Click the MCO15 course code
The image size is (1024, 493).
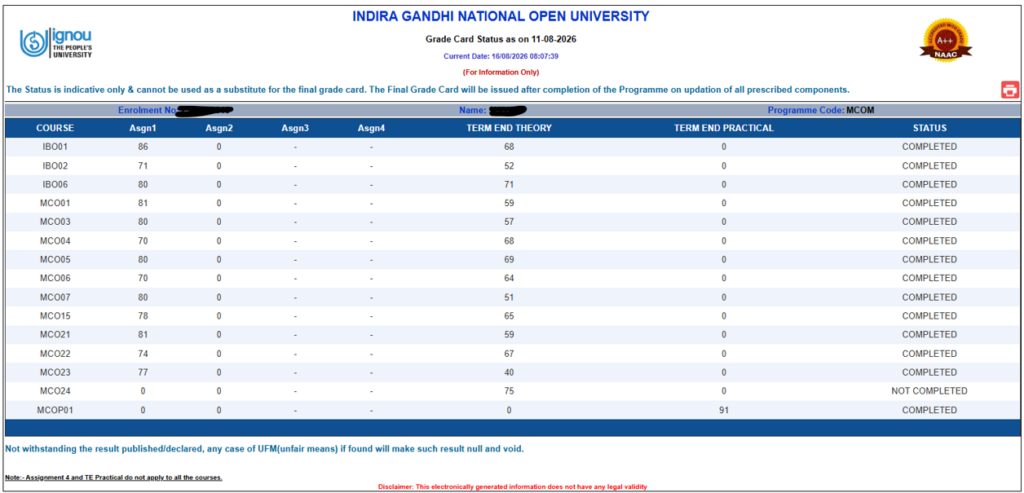(x=55, y=316)
